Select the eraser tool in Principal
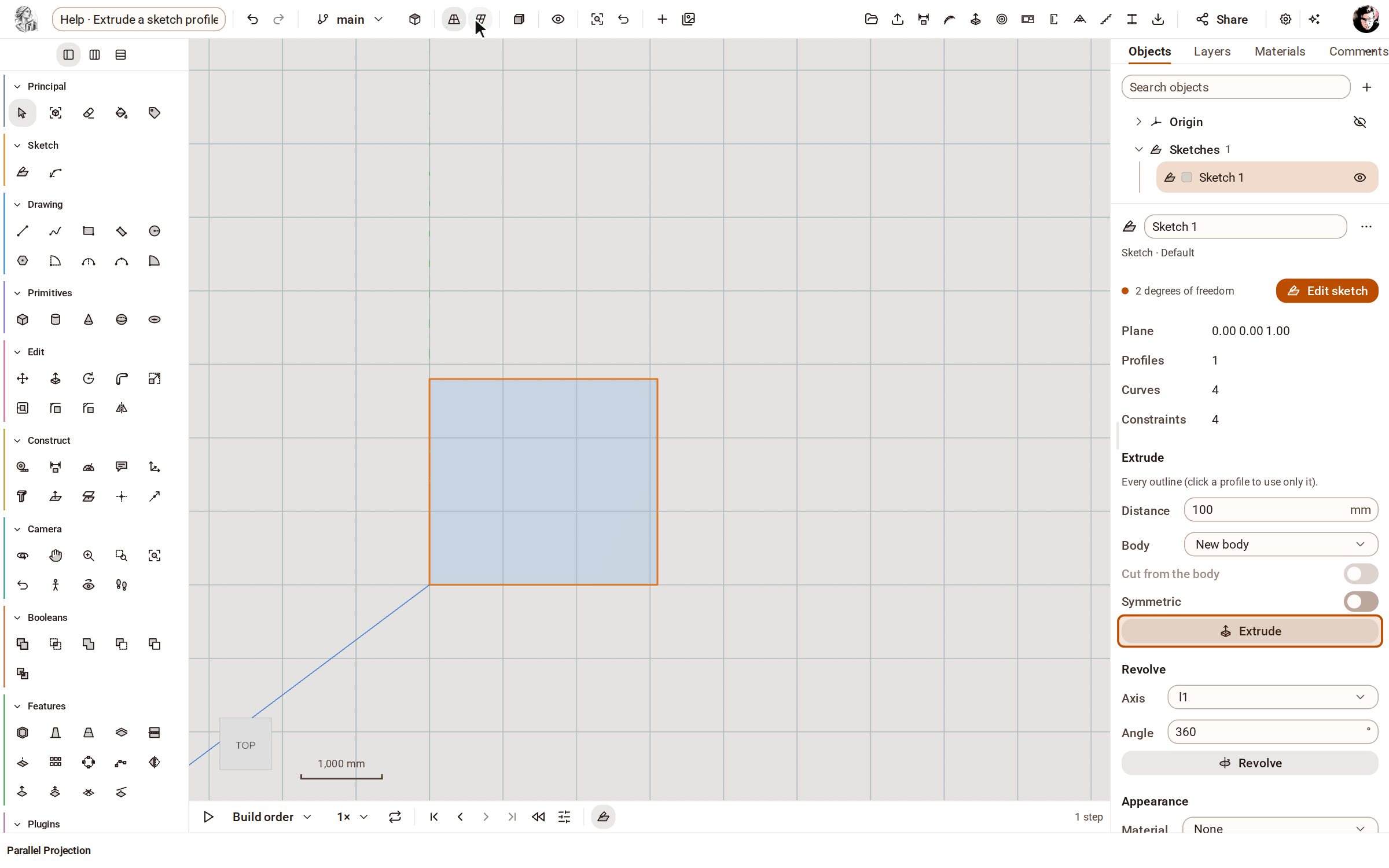Screen dimensions: 1389x868 pos(88,113)
